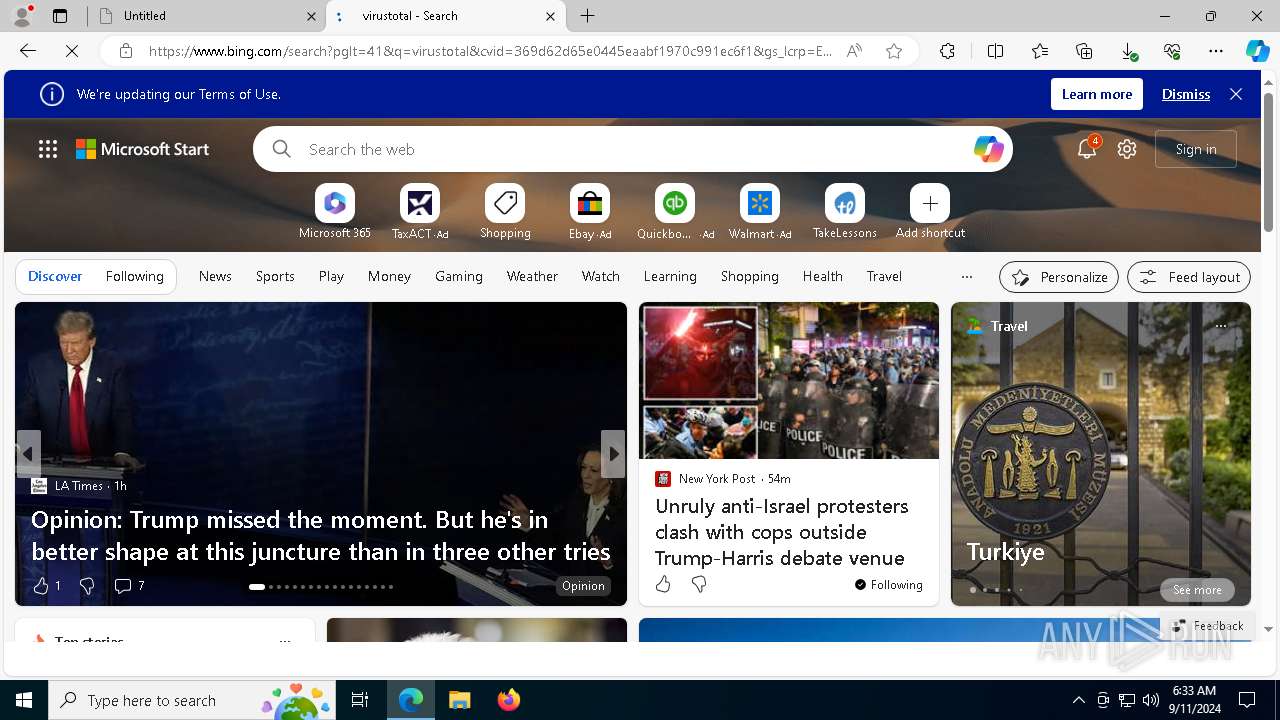
Task: Go to next carousel story
Action: click(x=613, y=454)
